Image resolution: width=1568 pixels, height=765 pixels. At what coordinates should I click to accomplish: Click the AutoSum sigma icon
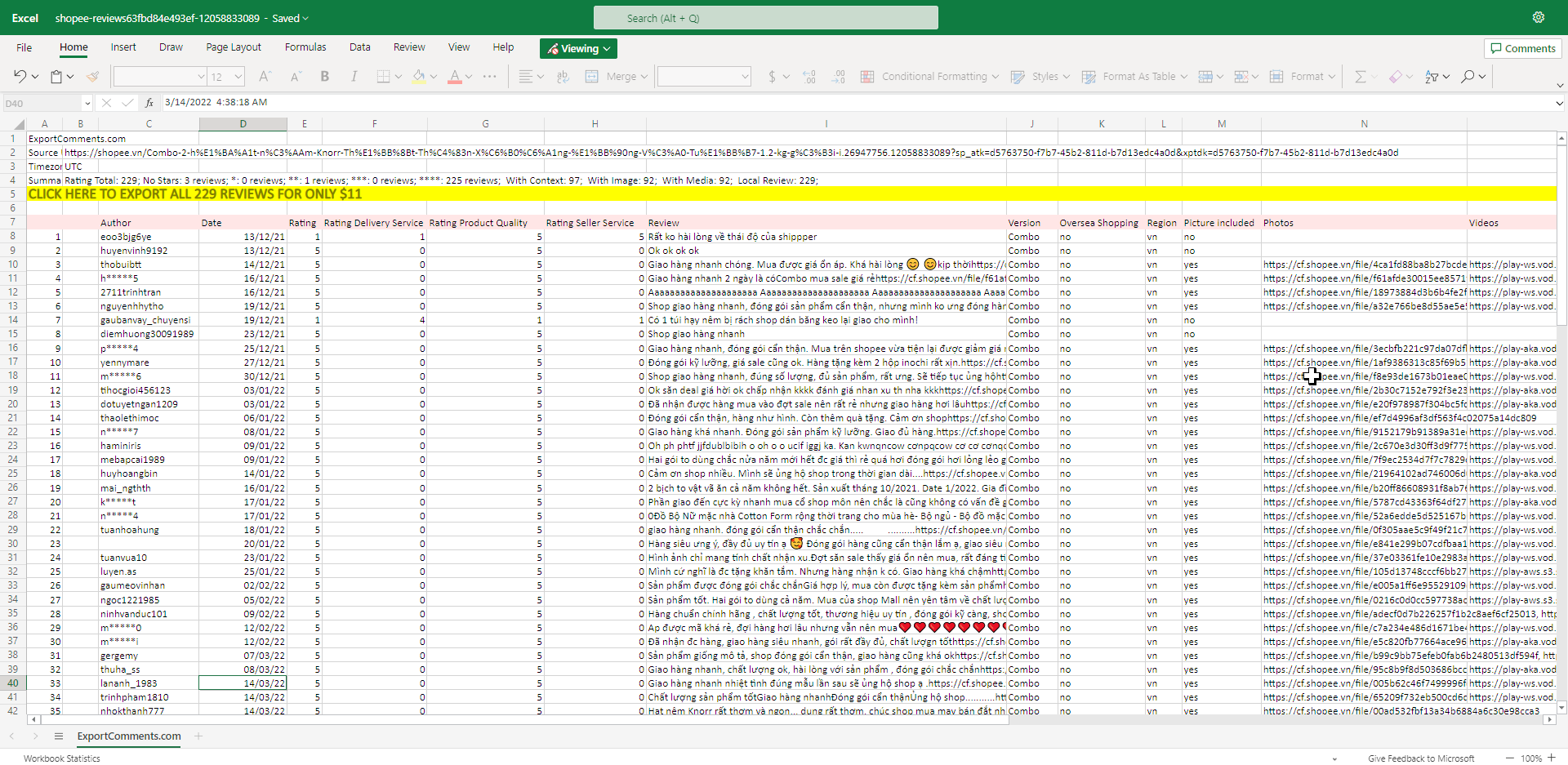[1361, 76]
